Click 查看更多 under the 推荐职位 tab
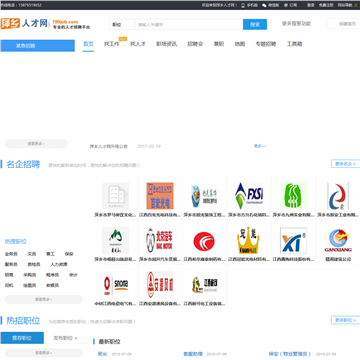360x360 pixels. [x=44, y=353]
